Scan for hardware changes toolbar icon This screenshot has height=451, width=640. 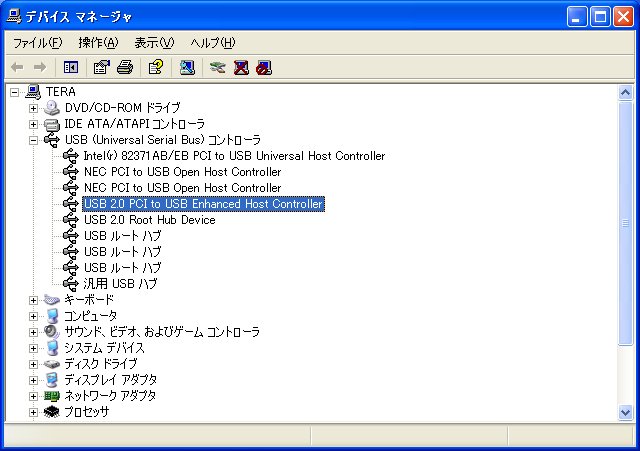187,67
